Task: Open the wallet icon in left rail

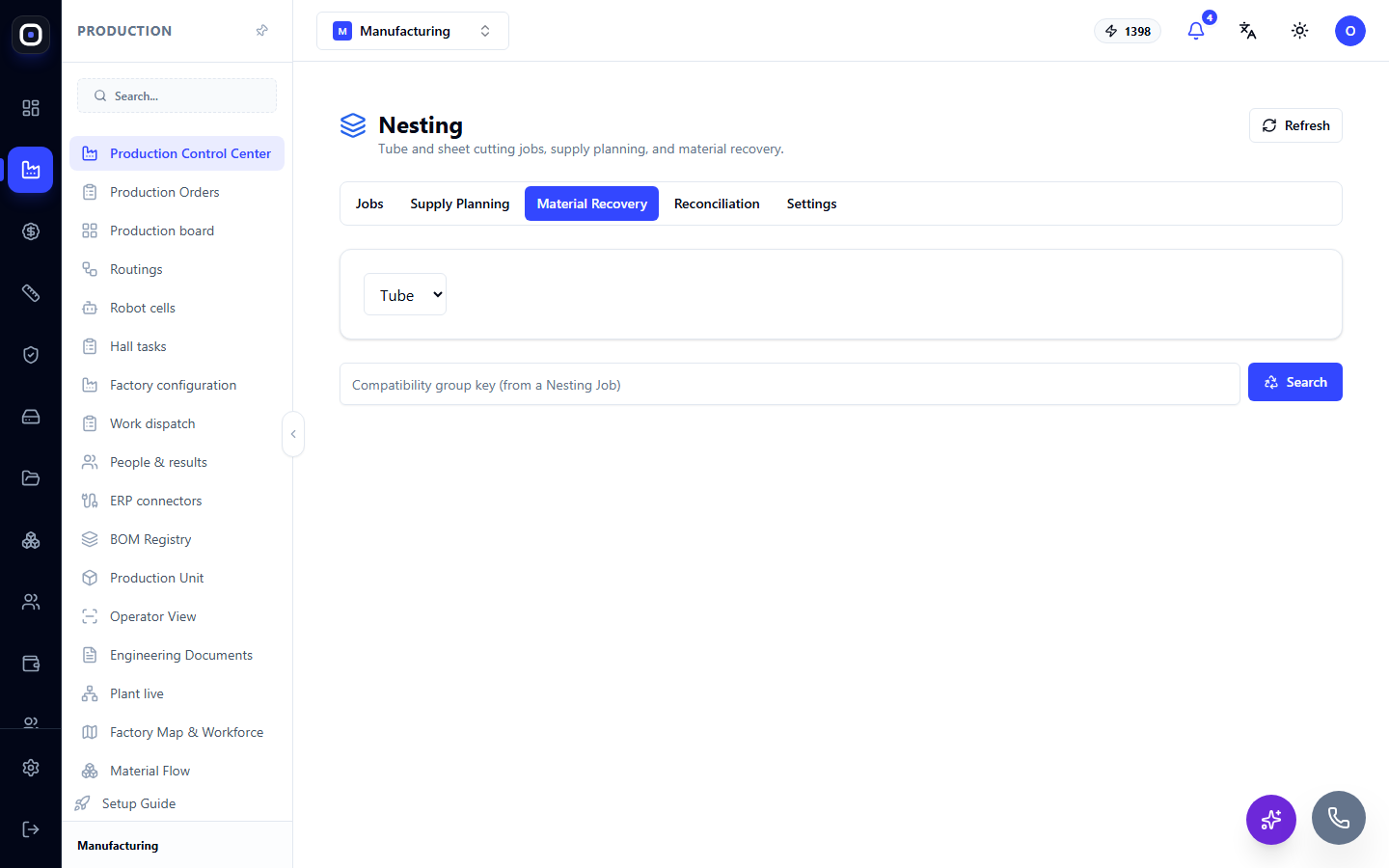Action: pyautogui.click(x=31, y=664)
